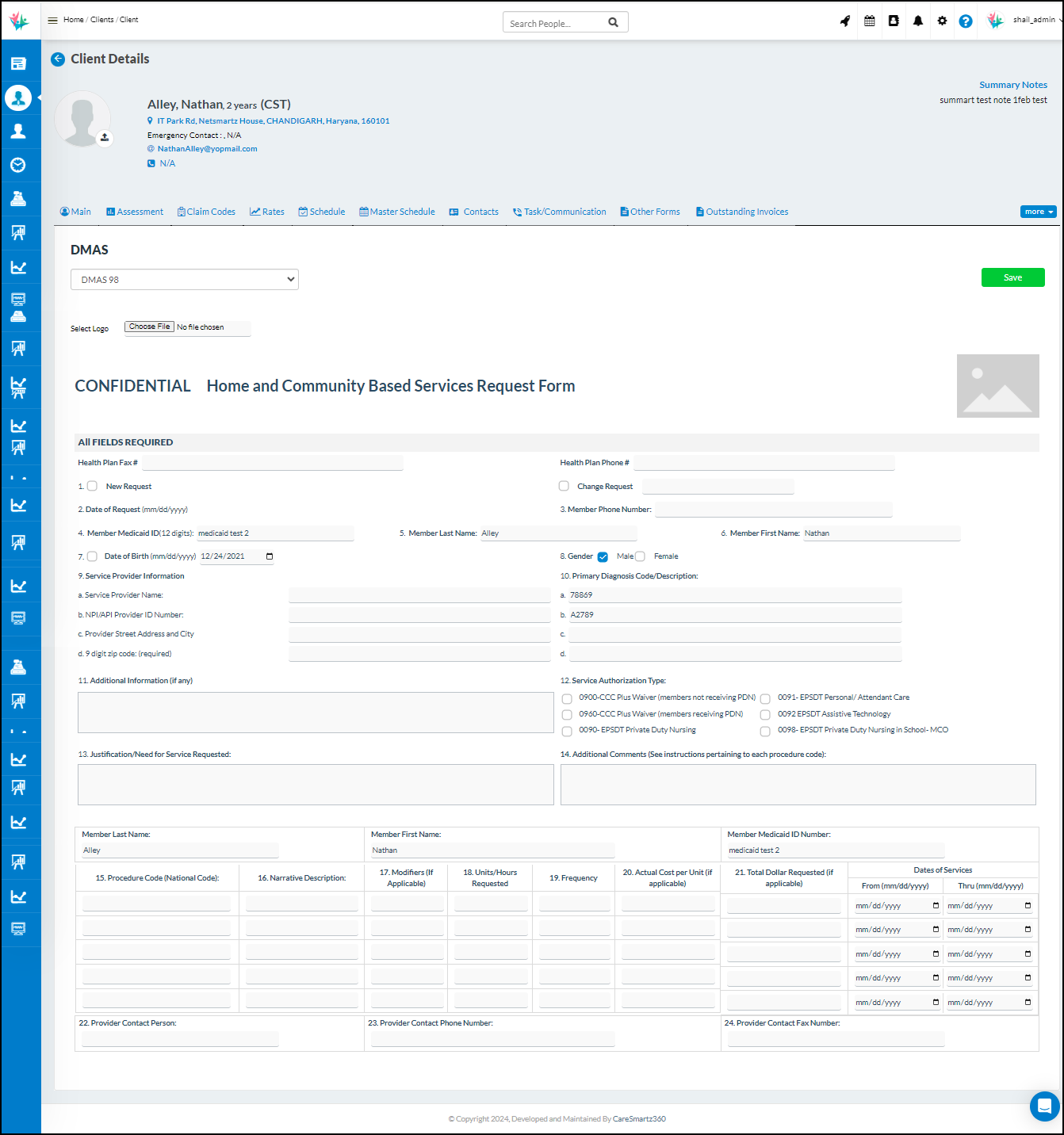This screenshot has height=1135, width=1064.
Task: Open the calendar icon in top bar
Action: tap(869, 21)
